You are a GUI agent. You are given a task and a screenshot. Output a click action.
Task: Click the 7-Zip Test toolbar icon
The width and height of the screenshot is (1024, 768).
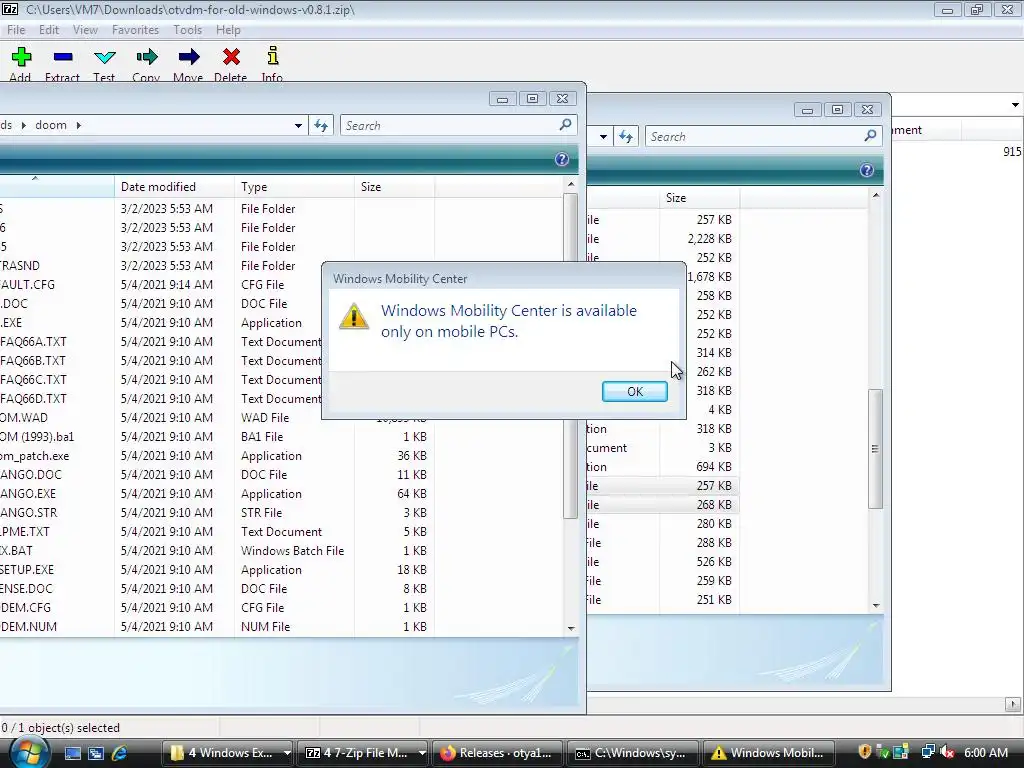(x=104, y=57)
